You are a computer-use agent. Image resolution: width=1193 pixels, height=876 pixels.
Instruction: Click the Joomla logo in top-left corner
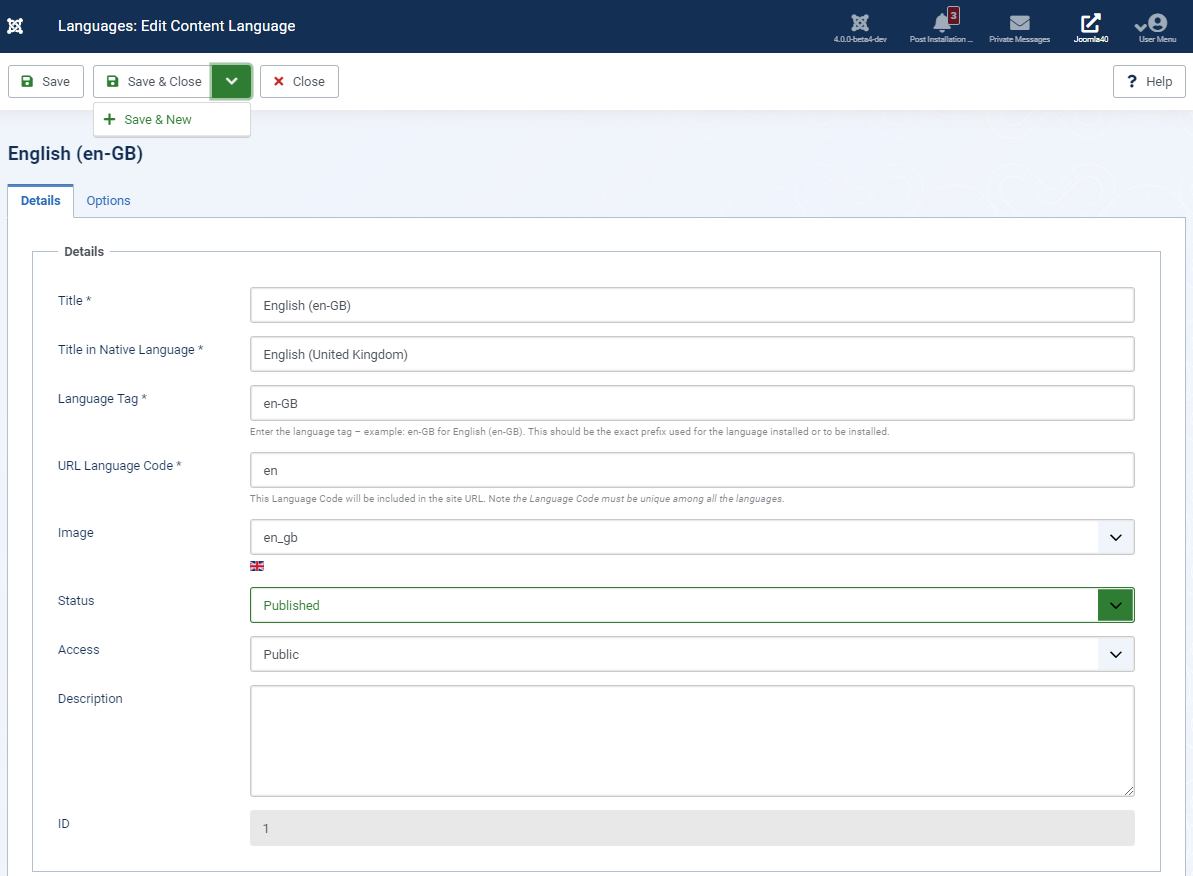15,26
